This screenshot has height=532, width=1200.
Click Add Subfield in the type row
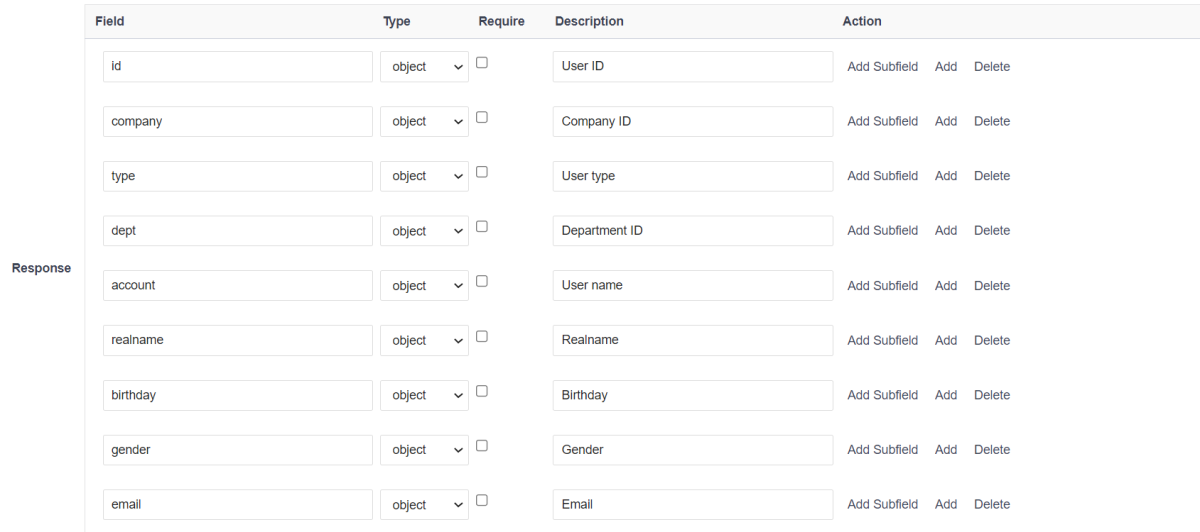tap(882, 176)
